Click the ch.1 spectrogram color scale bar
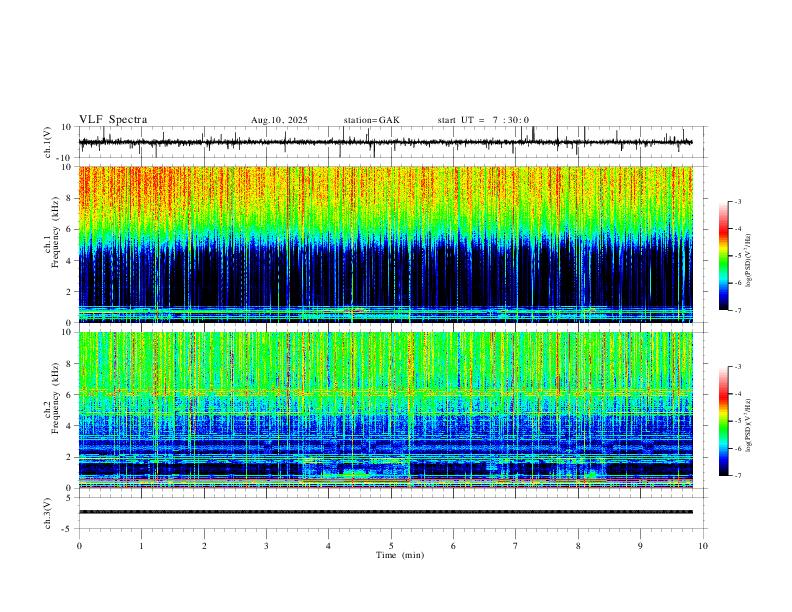This screenshot has width=792, height=612. coord(723,256)
